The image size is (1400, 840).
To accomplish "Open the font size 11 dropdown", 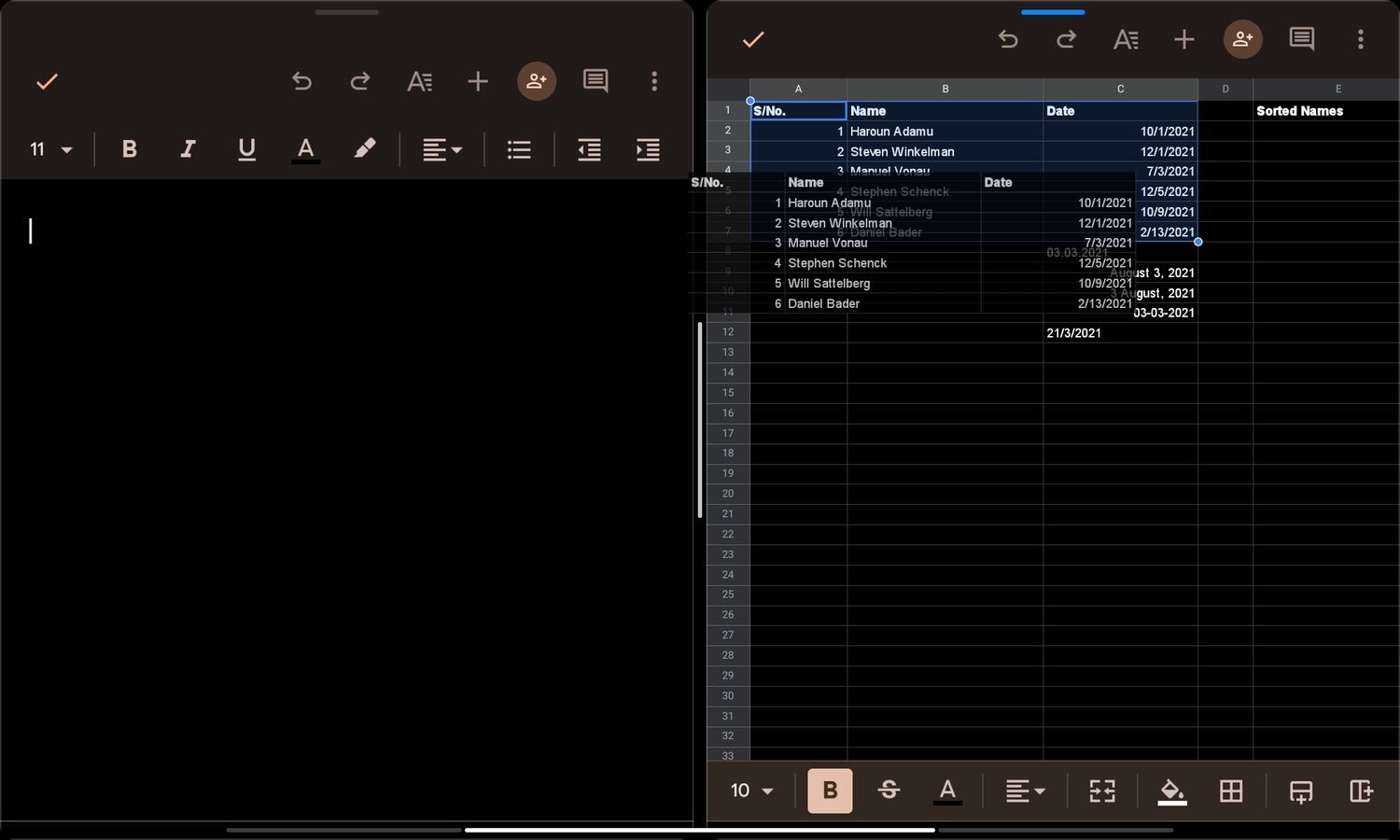I will click(51, 149).
